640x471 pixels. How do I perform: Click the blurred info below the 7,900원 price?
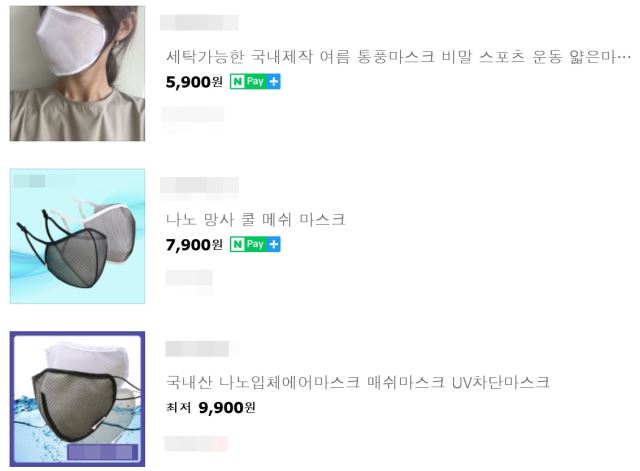[x=189, y=278]
